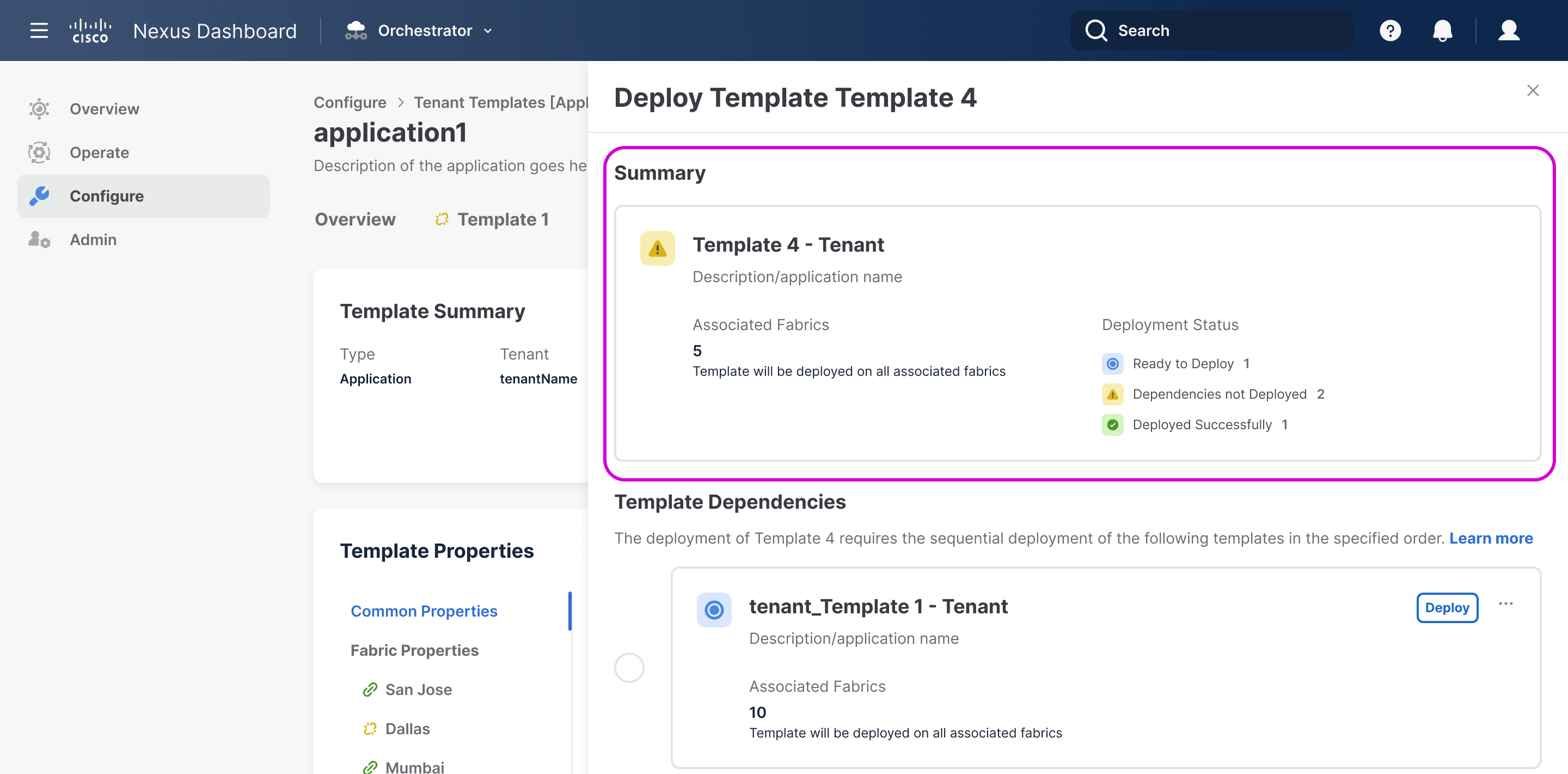
Task: Focus the Search field
Action: (1211, 31)
